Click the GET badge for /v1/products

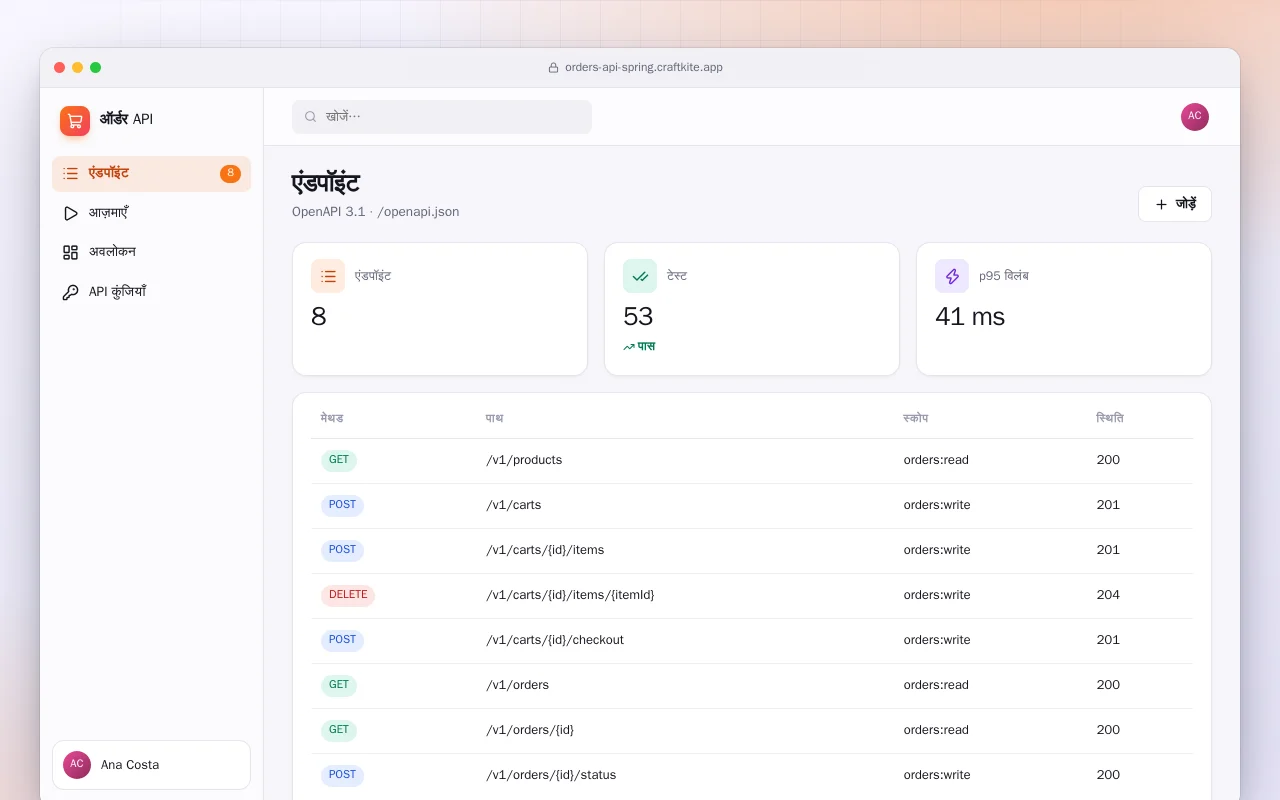tap(339, 461)
